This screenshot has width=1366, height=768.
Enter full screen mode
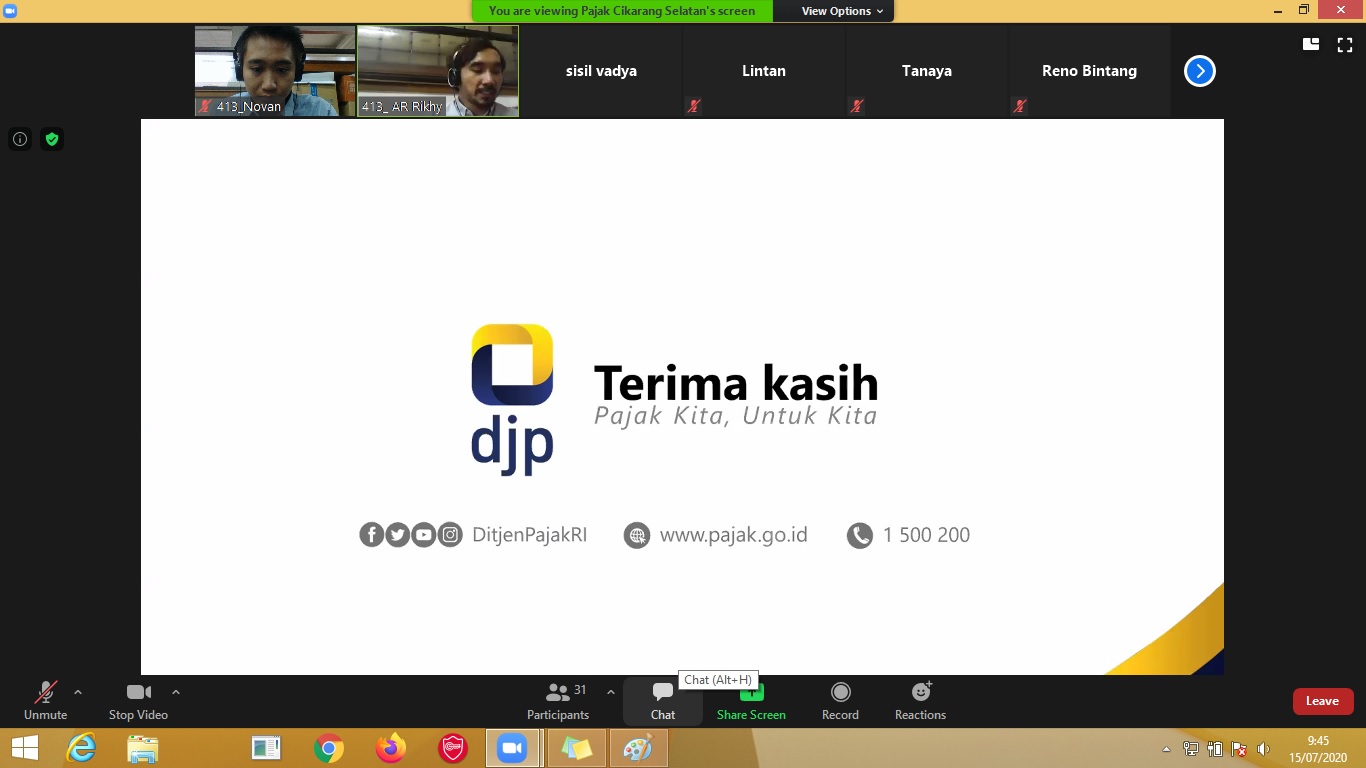(x=1345, y=45)
